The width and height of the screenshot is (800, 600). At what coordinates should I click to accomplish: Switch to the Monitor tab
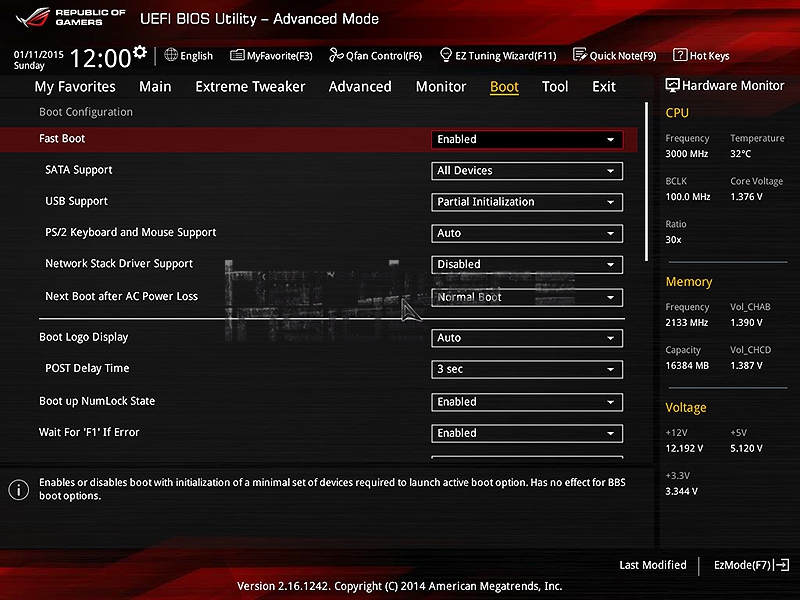pos(441,86)
